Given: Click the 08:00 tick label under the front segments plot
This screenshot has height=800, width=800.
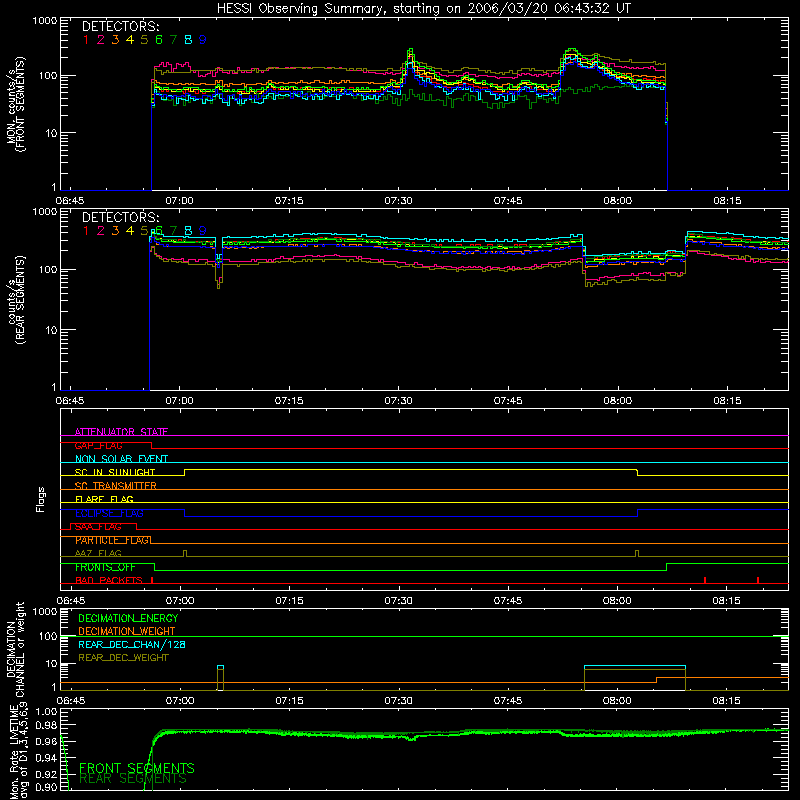Looking at the screenshot, I should pos(617,201).
